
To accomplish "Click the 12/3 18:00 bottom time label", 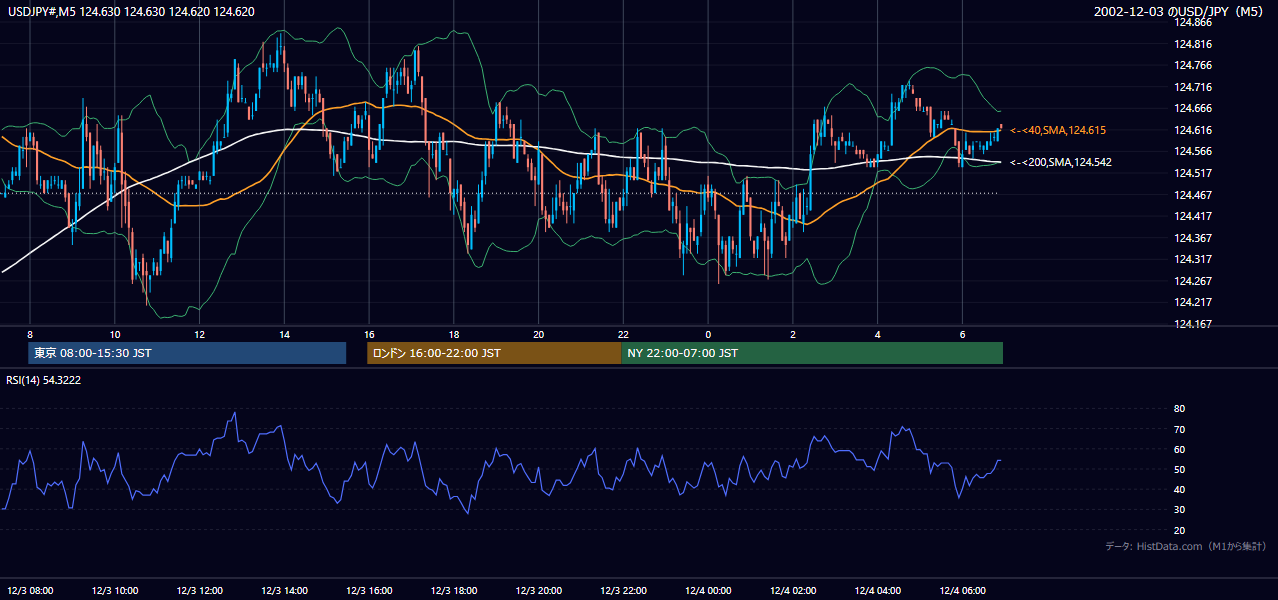I will 454,590.
